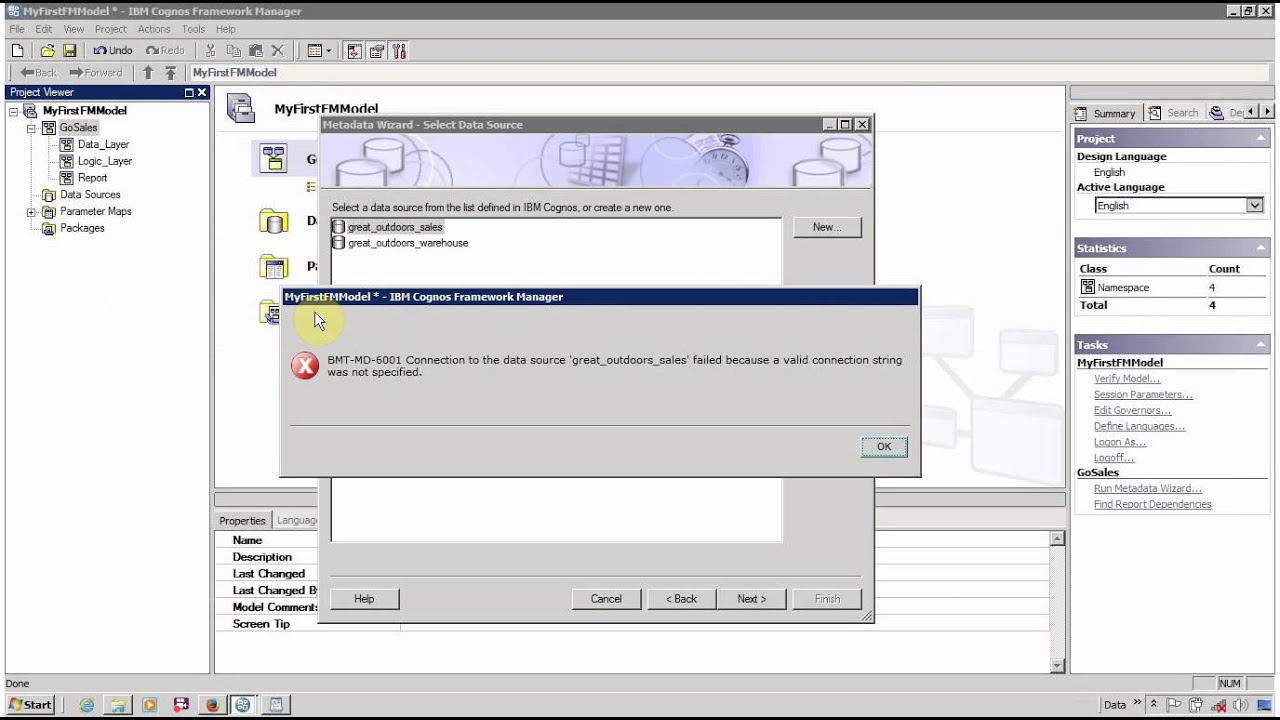Viewport: 1280px width, 720px height.
Task: Open the Project menu
Action: click(111, 29)
